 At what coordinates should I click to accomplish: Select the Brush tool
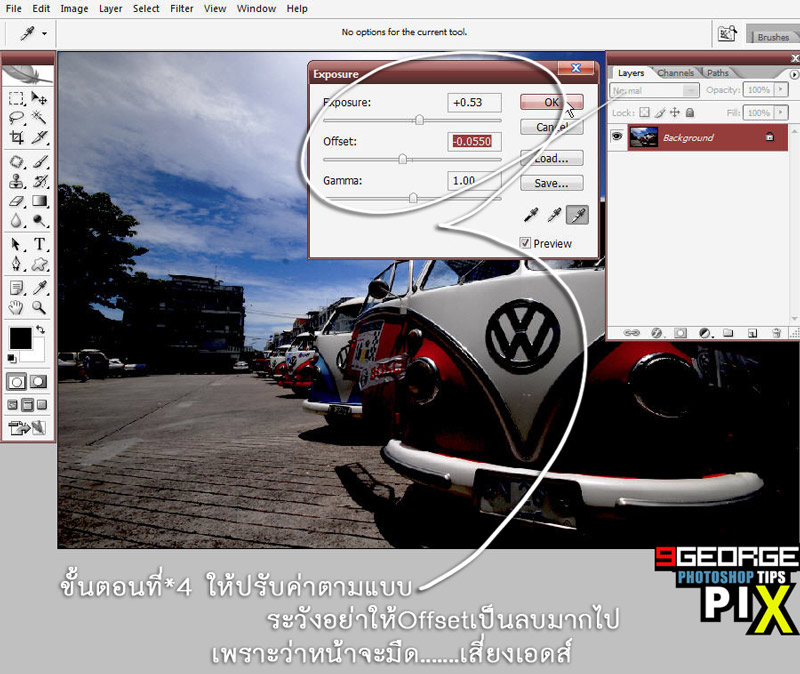click(x=39, y=162)
